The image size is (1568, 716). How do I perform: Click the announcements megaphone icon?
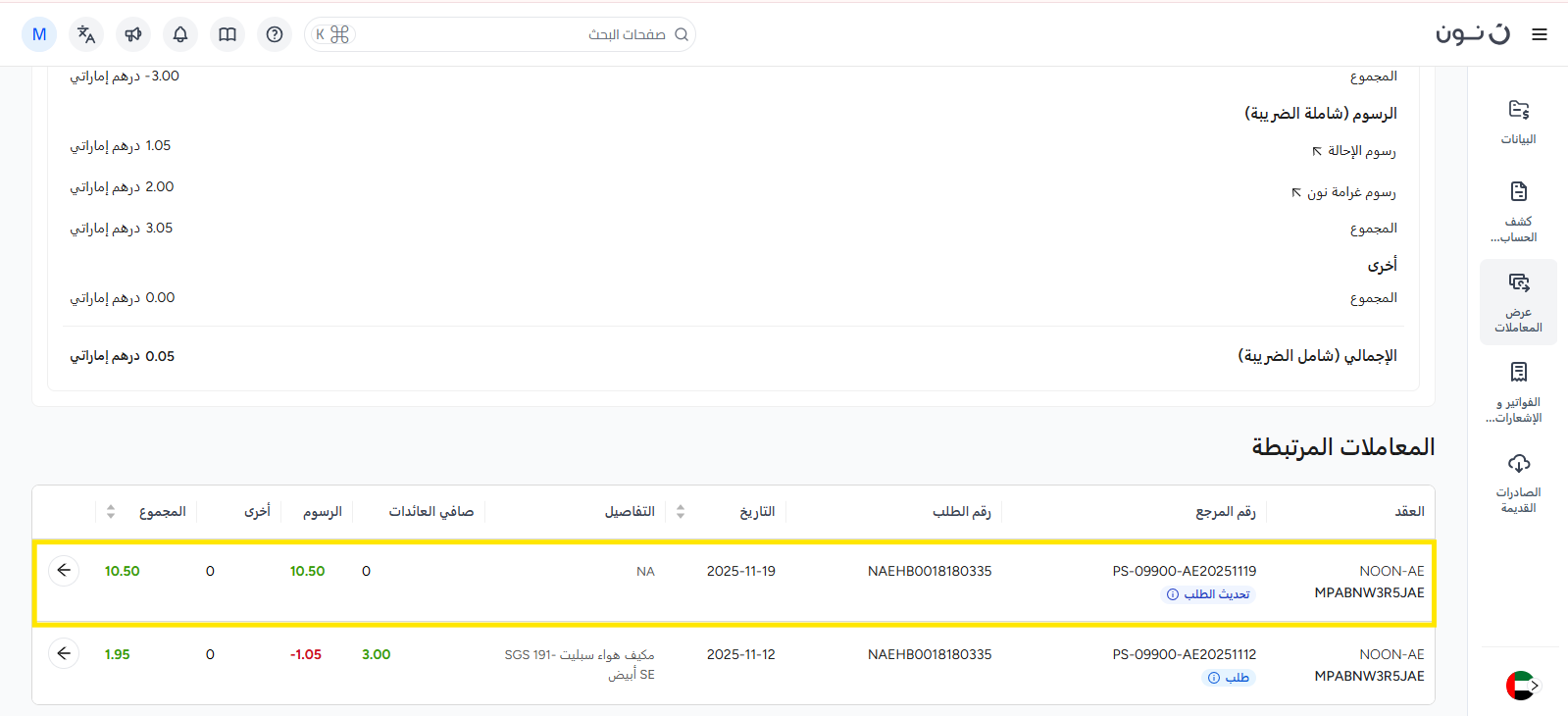[x=133, y=34]
